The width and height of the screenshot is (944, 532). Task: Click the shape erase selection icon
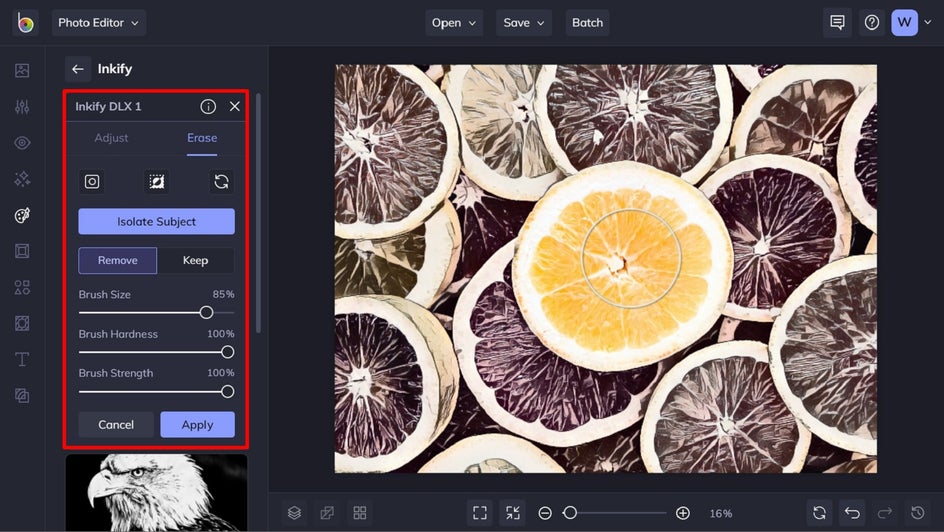point(92,181)
